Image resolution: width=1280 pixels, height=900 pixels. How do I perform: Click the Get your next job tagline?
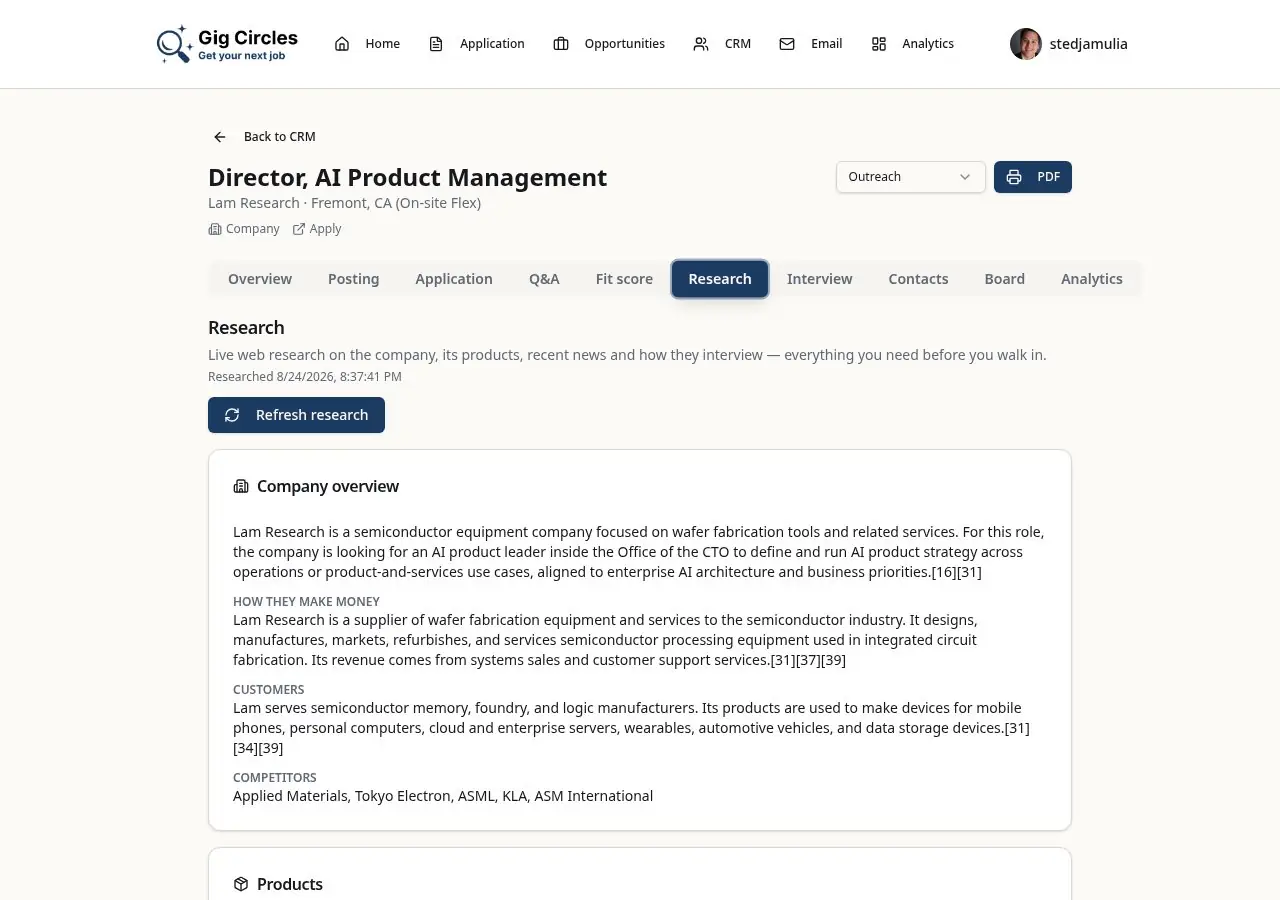point(242,56)
